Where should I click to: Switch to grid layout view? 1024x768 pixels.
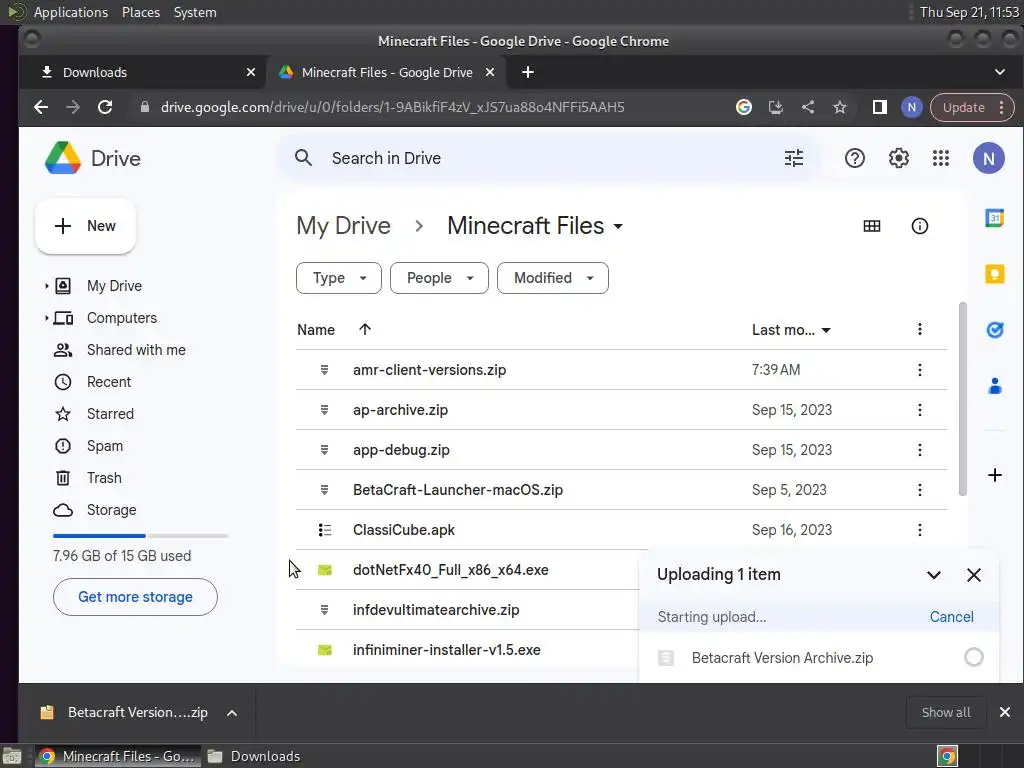[x=872, y=226]
